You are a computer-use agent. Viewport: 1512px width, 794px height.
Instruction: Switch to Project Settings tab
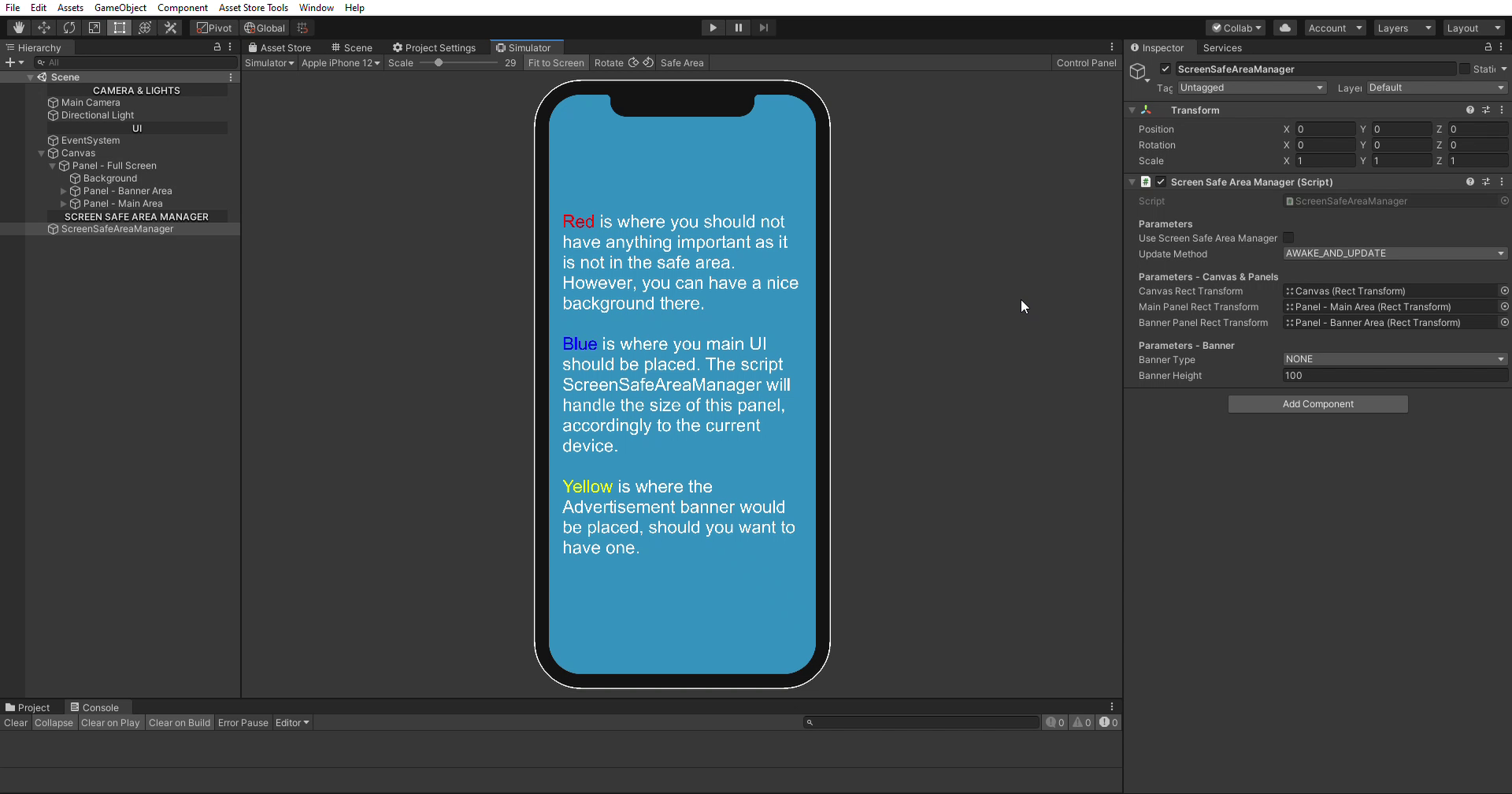(435, 47)
